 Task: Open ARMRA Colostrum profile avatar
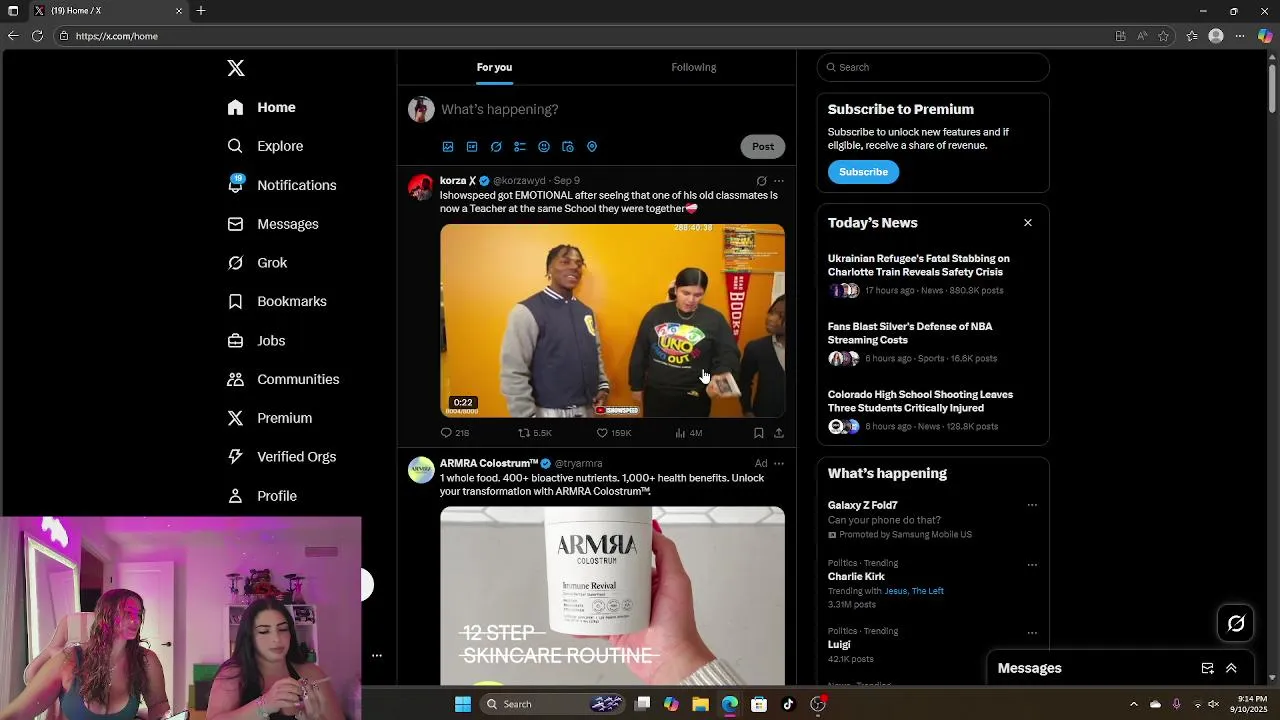click(421, 470)
